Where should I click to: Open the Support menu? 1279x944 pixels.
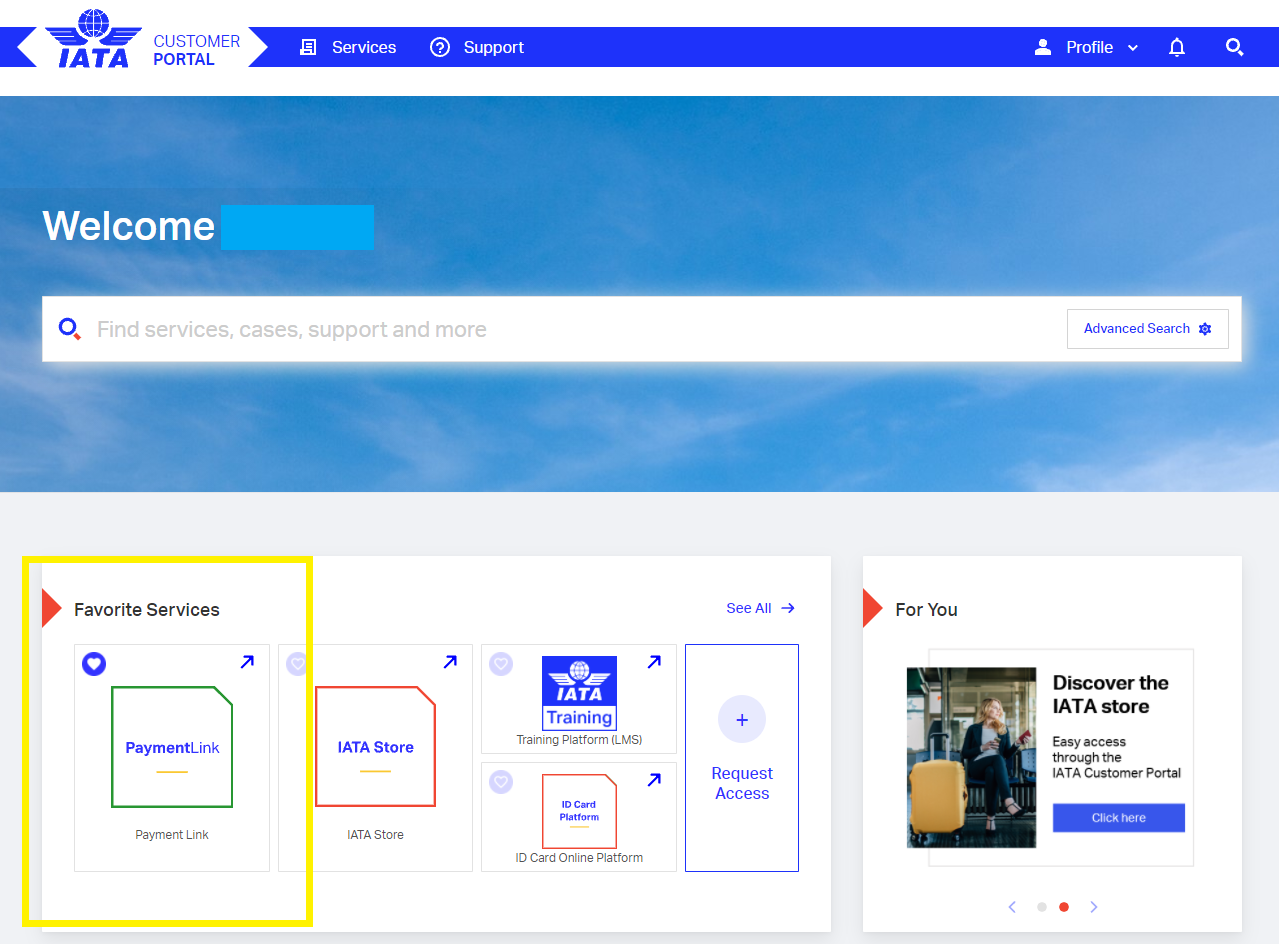pyautogui.click(x=493, y=47)
